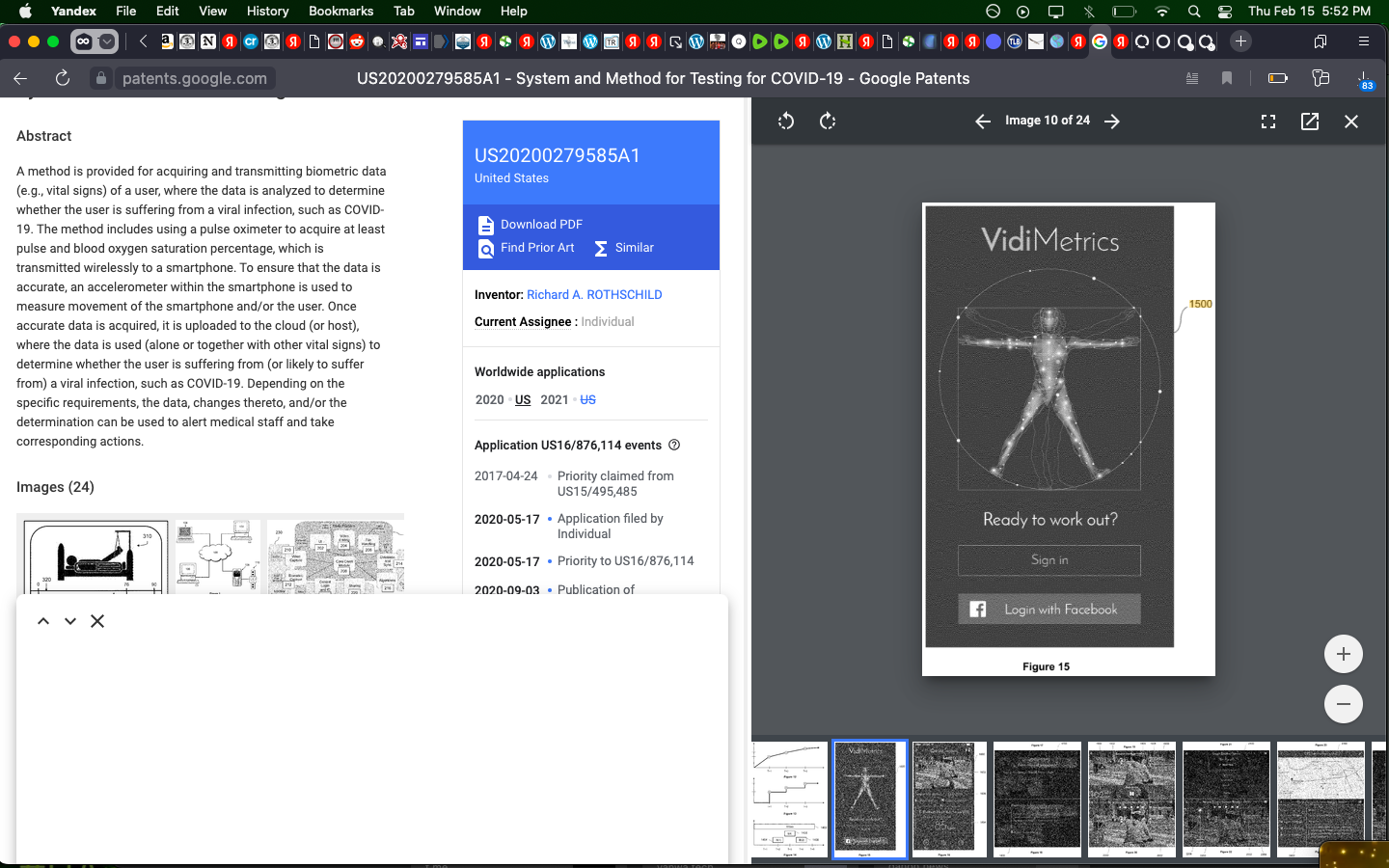Screen dimensions: 1389x868
Task: Switch to the Reddit tab
Action: 356,41
